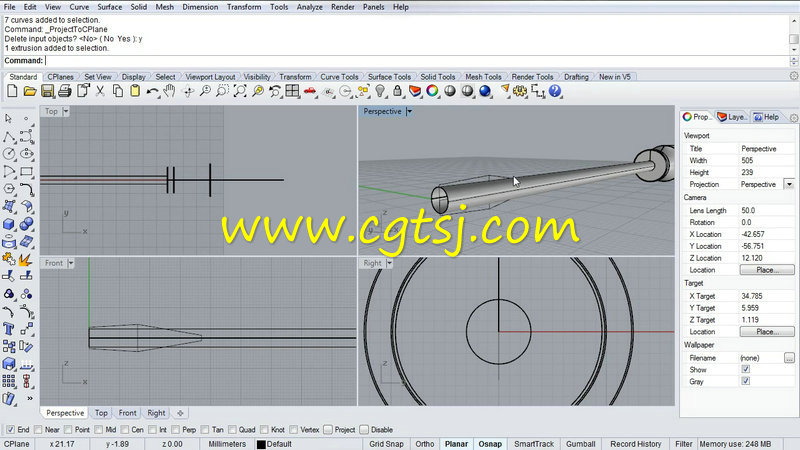Viewport: 800px width, 450px height.
Task: Switch to the Front viewport tab
Action: pos(128,413)
